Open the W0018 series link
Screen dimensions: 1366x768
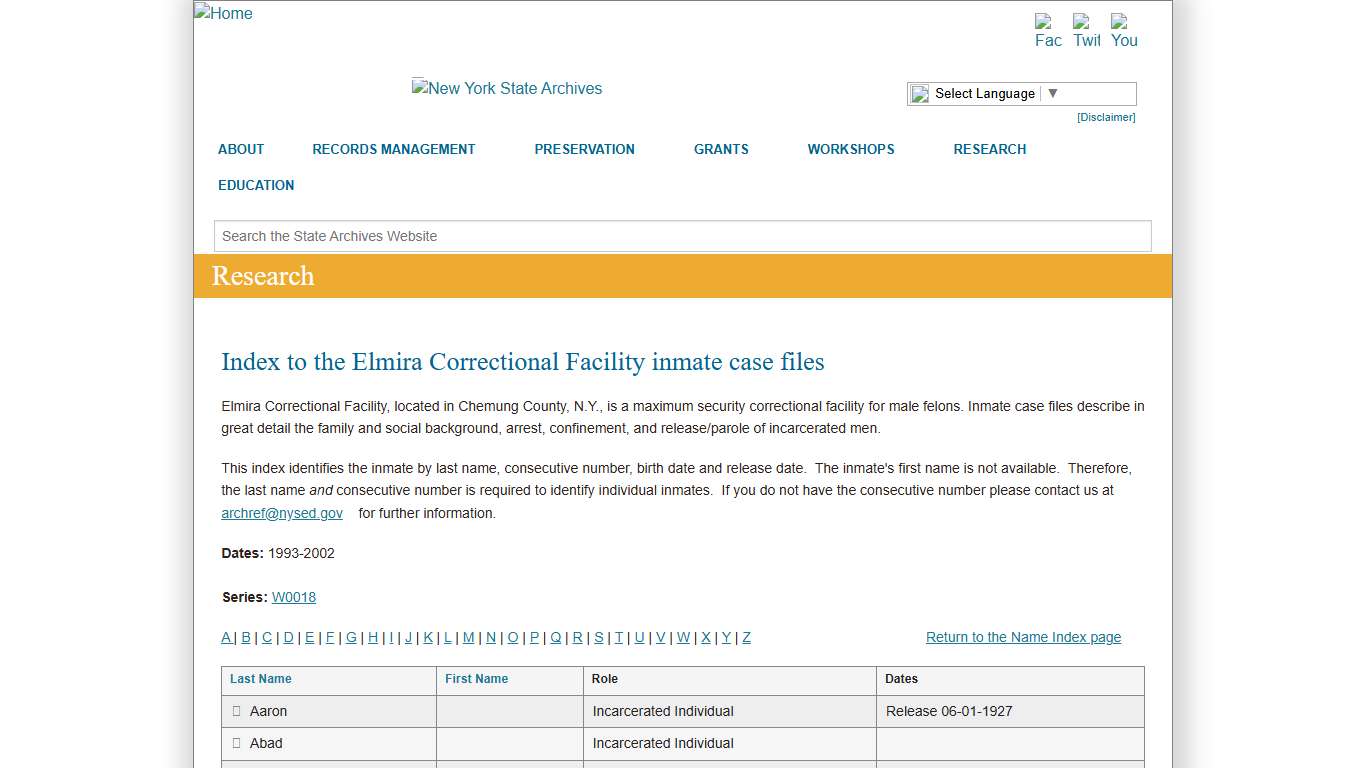(294, 597)
